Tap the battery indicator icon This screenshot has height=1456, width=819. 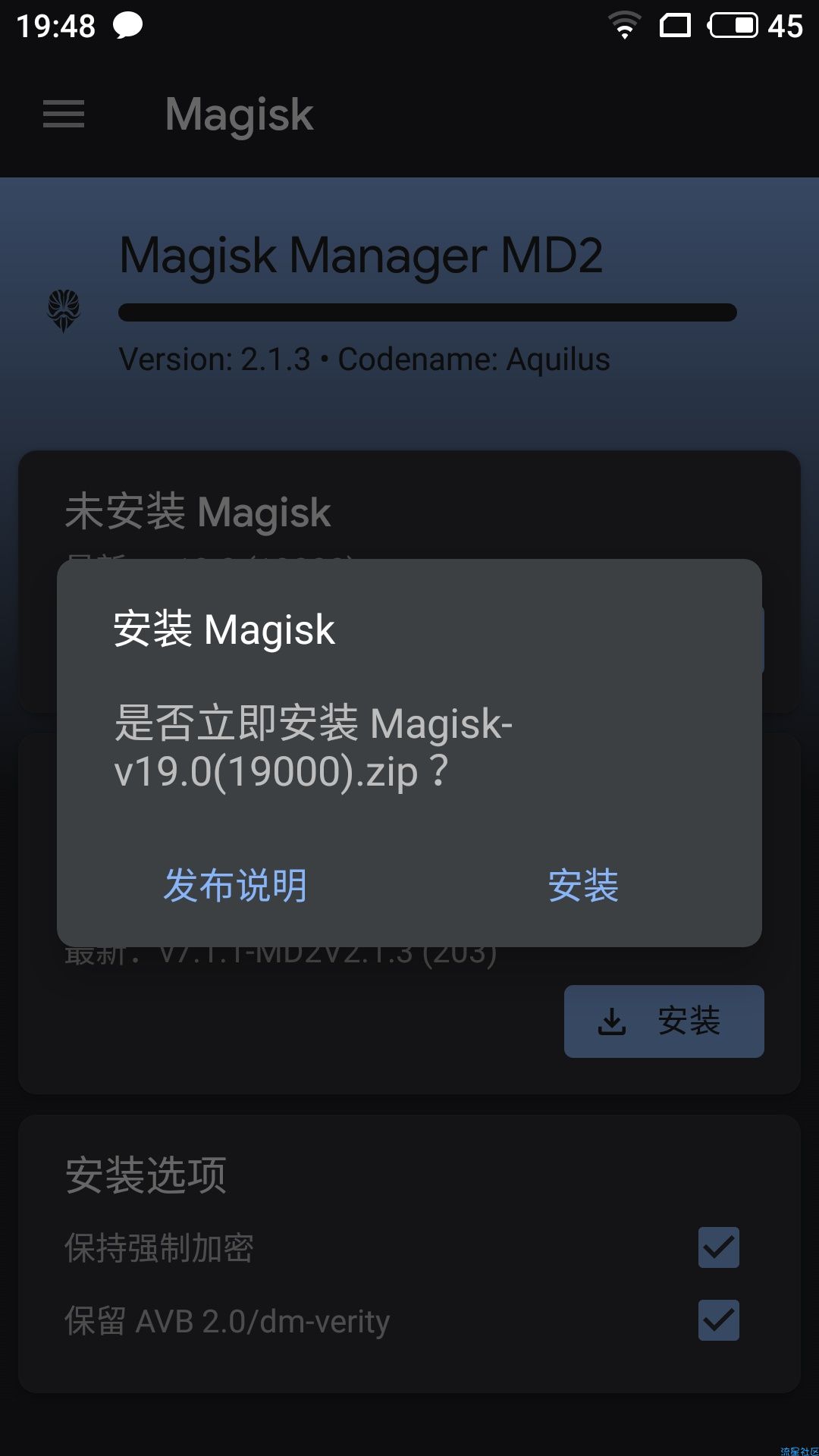point(733,26)
